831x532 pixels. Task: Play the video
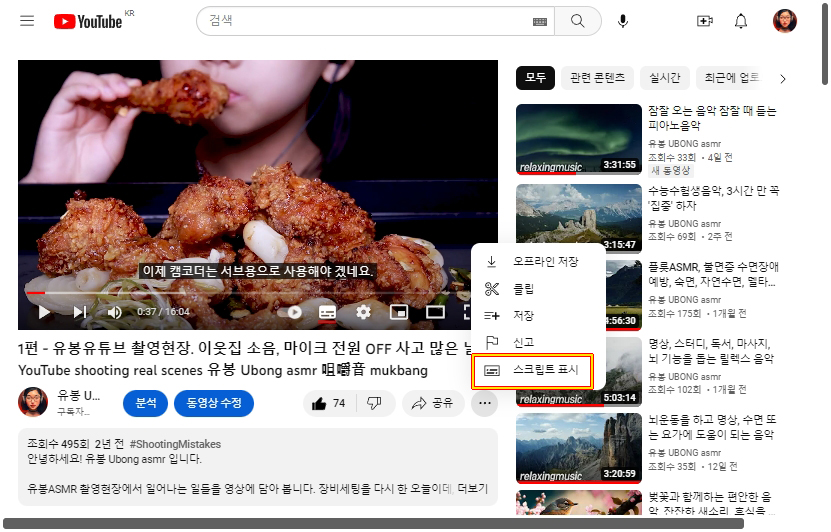tap(44, 312)
